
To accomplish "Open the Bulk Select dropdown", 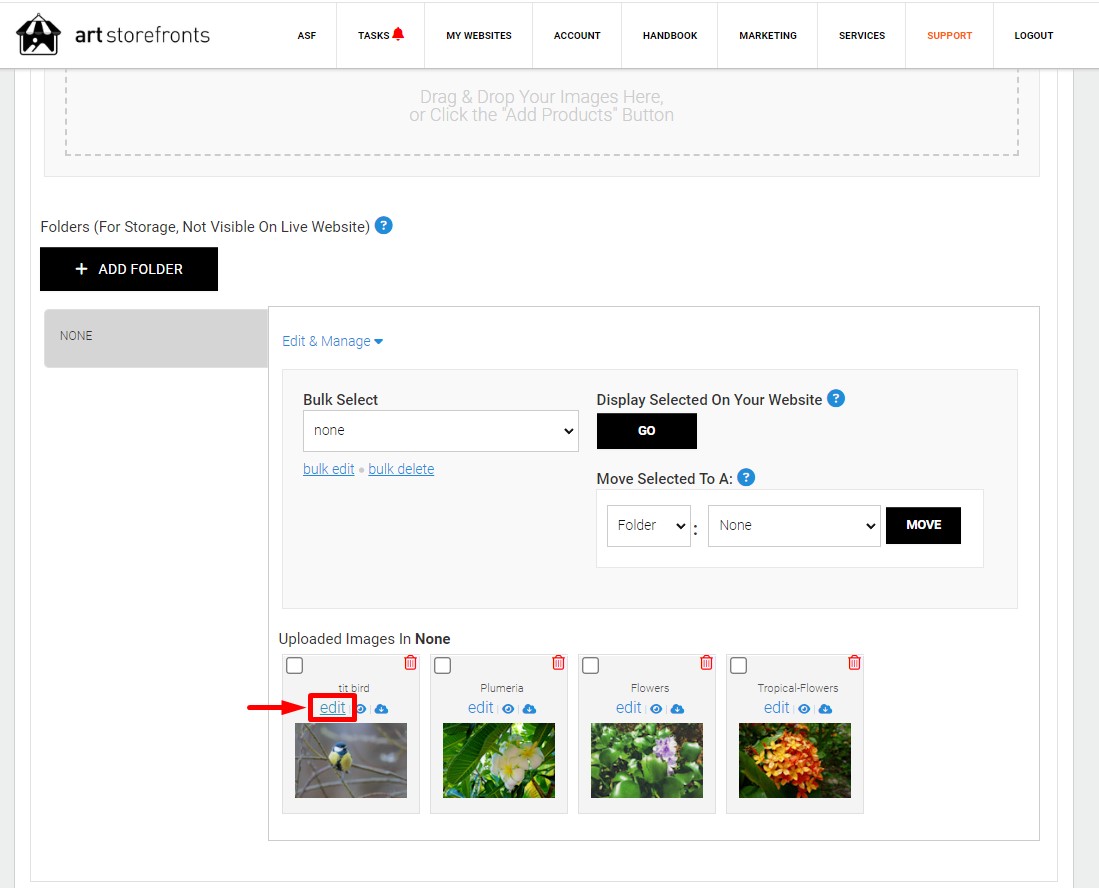I will coord(441,430).
